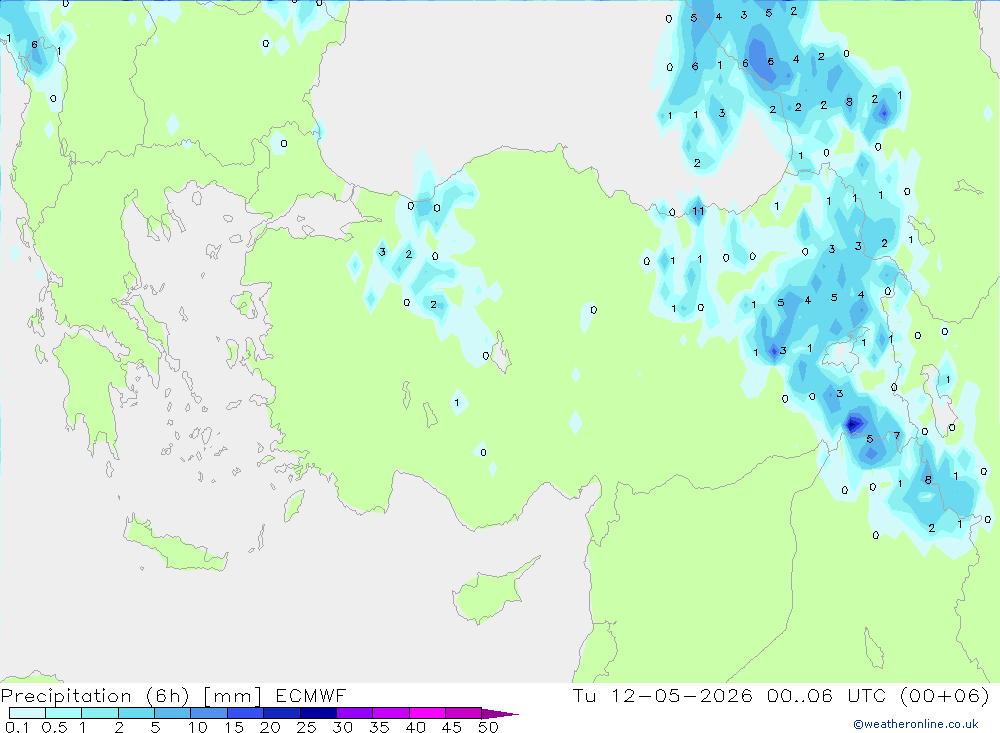Screen dimensions: 1000x733
Task: Click the '25' legend scale label
Action: (306, 727)
